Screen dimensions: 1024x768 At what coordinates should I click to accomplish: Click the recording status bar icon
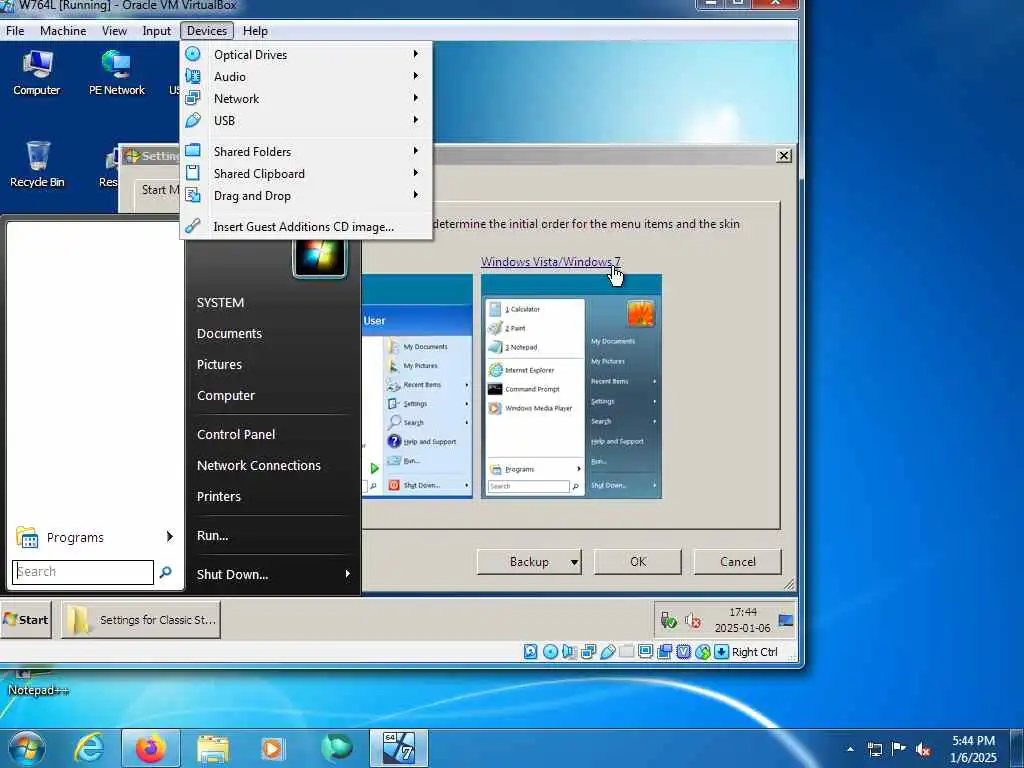pos(664,651)
